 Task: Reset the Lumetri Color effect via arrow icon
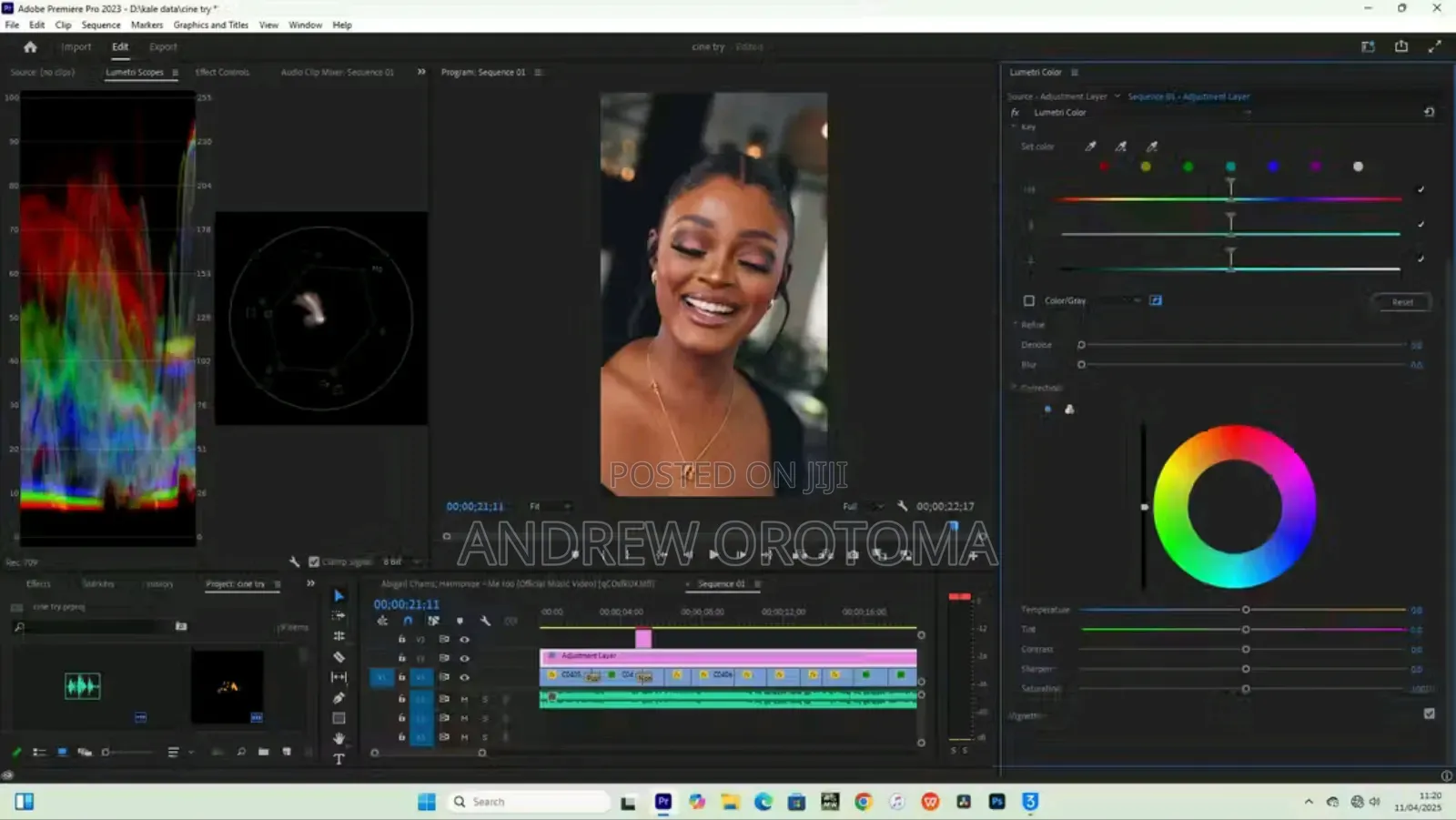coord(1429,113)
